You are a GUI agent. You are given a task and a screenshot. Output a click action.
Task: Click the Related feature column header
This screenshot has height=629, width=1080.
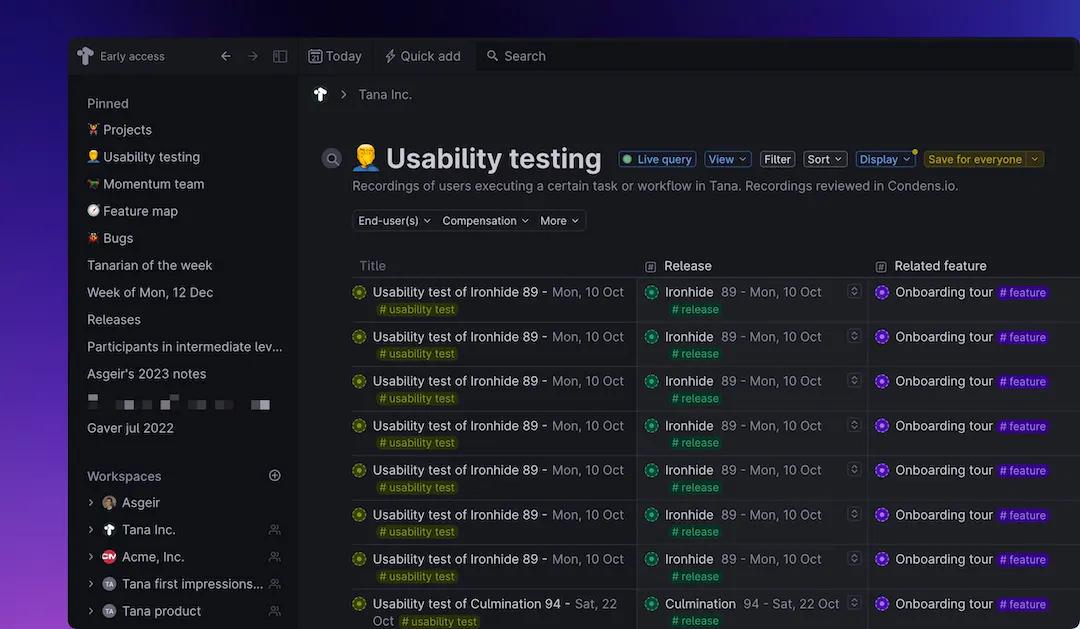pyautogui.click(x=940, y=266)
